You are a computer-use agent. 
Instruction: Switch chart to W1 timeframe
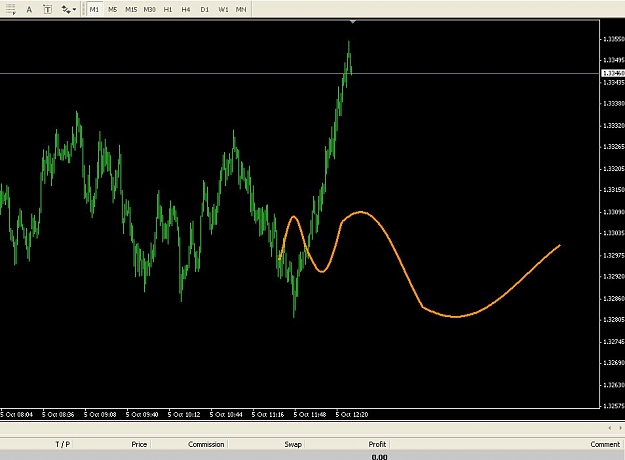(223, 9)
